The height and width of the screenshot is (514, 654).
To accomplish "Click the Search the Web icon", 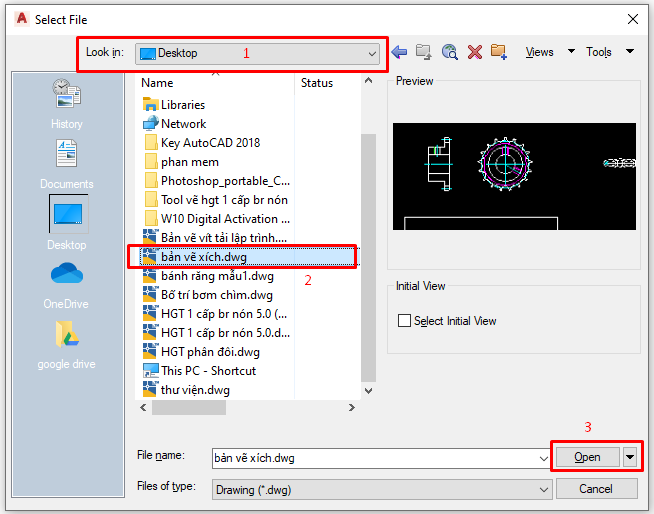I will 449,52.
